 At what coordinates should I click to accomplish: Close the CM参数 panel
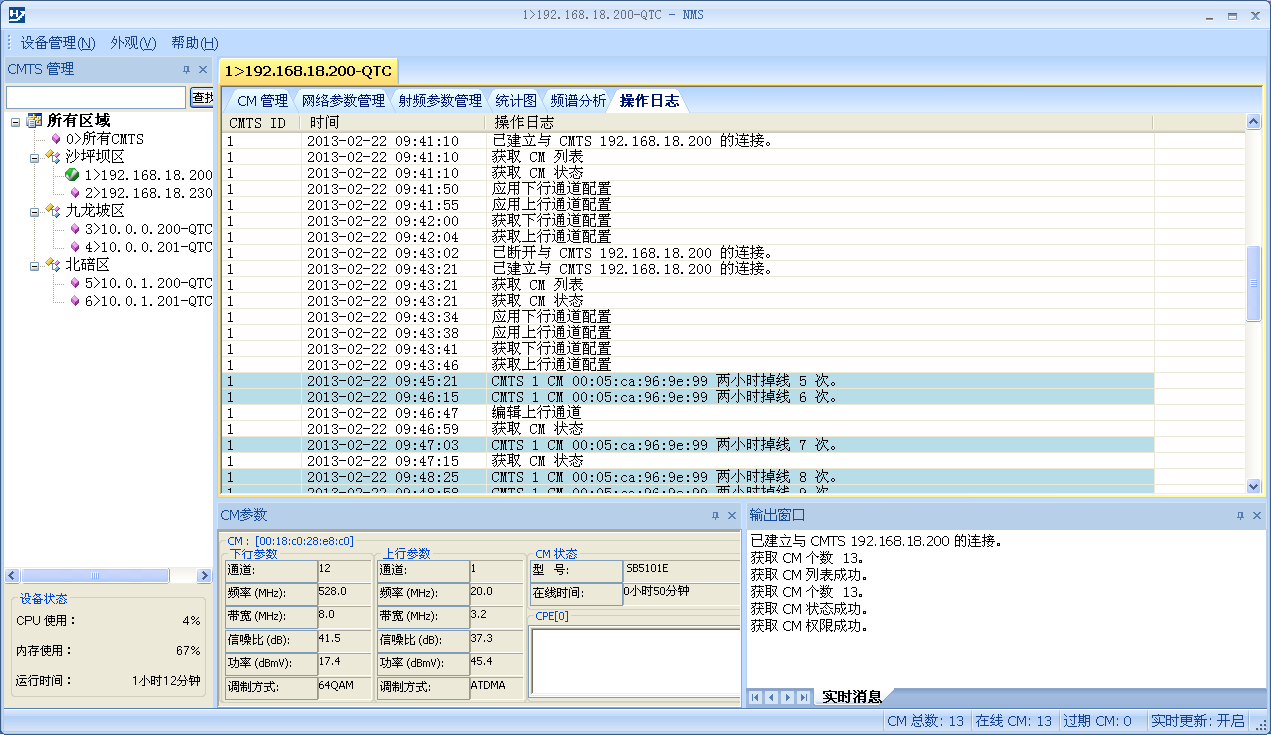click(x=732, y=515)
